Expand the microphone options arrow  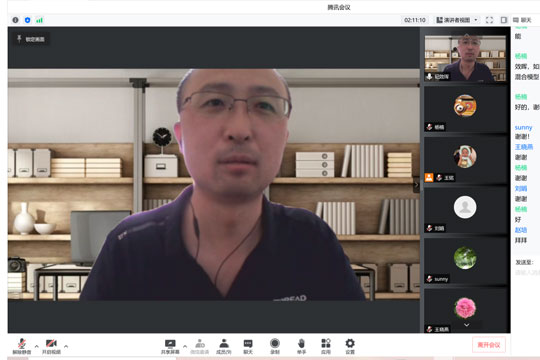click(37, 346)
